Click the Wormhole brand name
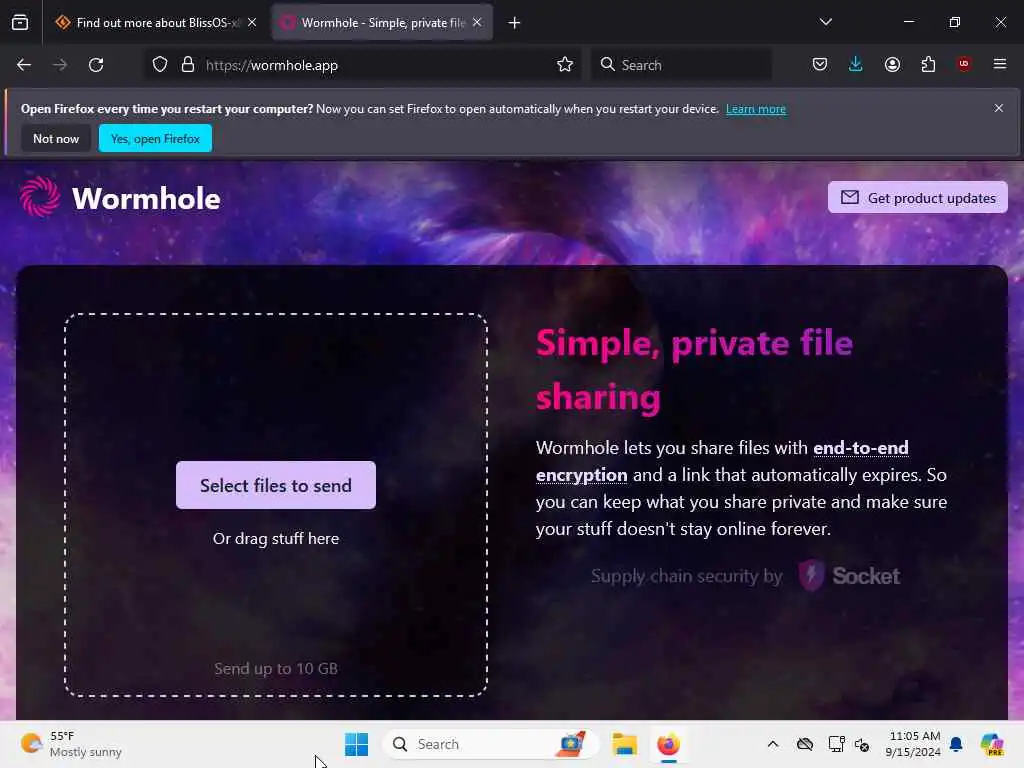The height and width of the screenshot is (768, 1024). [146, 199]
